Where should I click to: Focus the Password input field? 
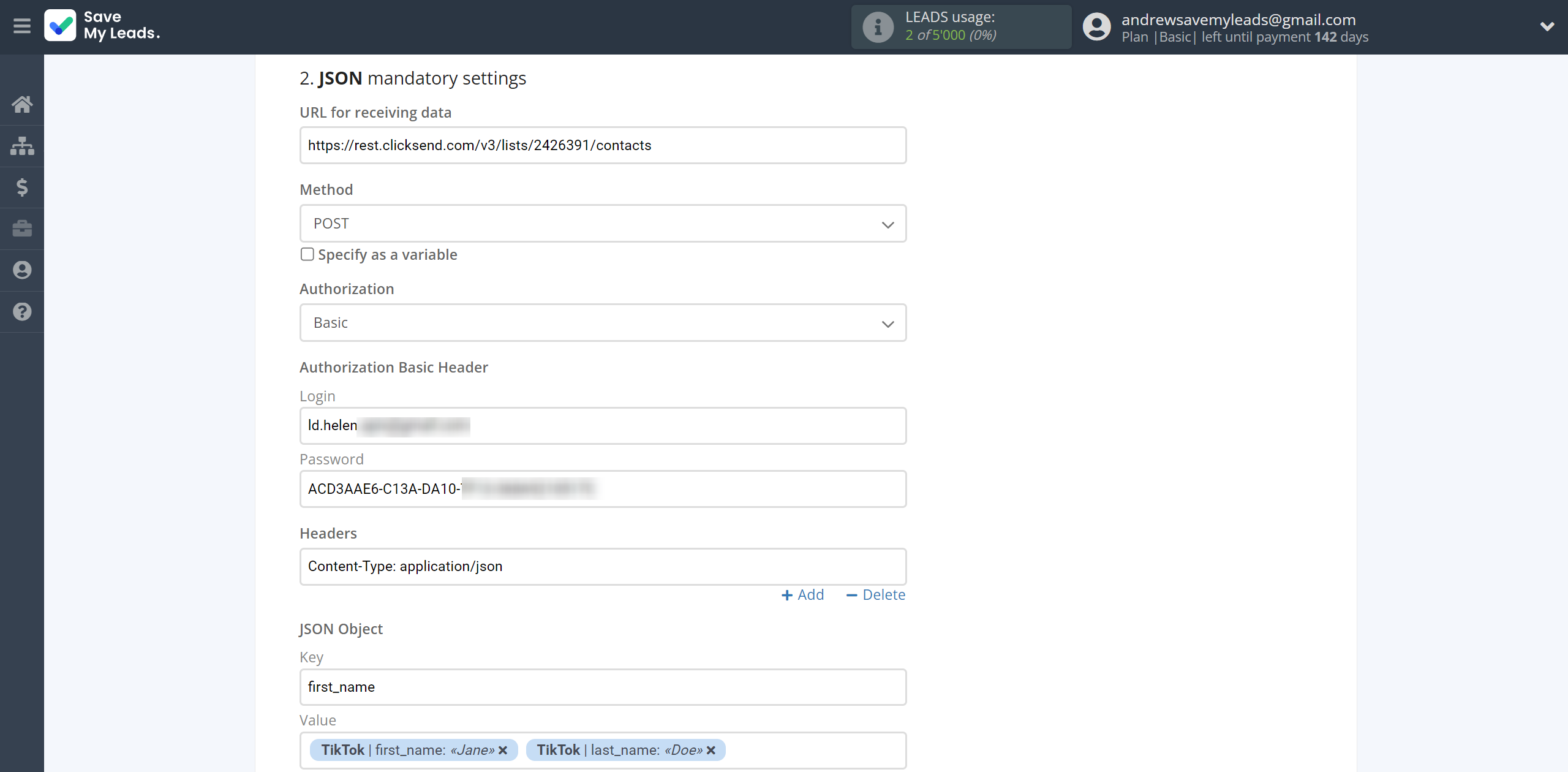603,489
